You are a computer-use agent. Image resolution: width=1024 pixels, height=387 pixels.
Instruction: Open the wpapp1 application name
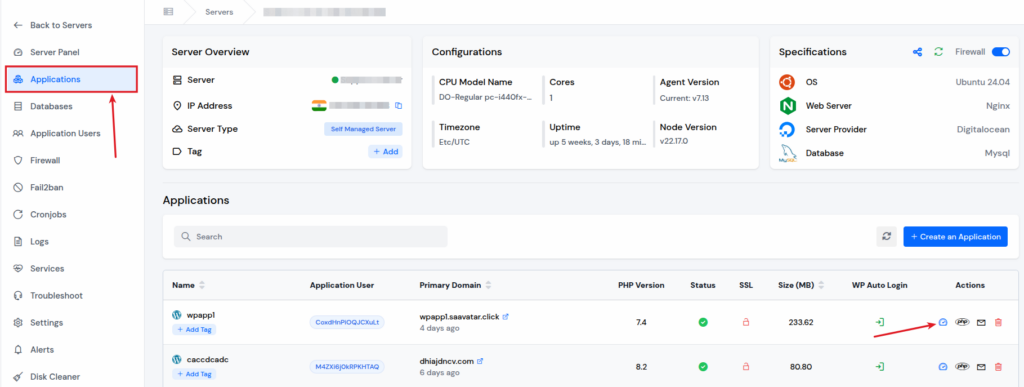tap(199, 315)
